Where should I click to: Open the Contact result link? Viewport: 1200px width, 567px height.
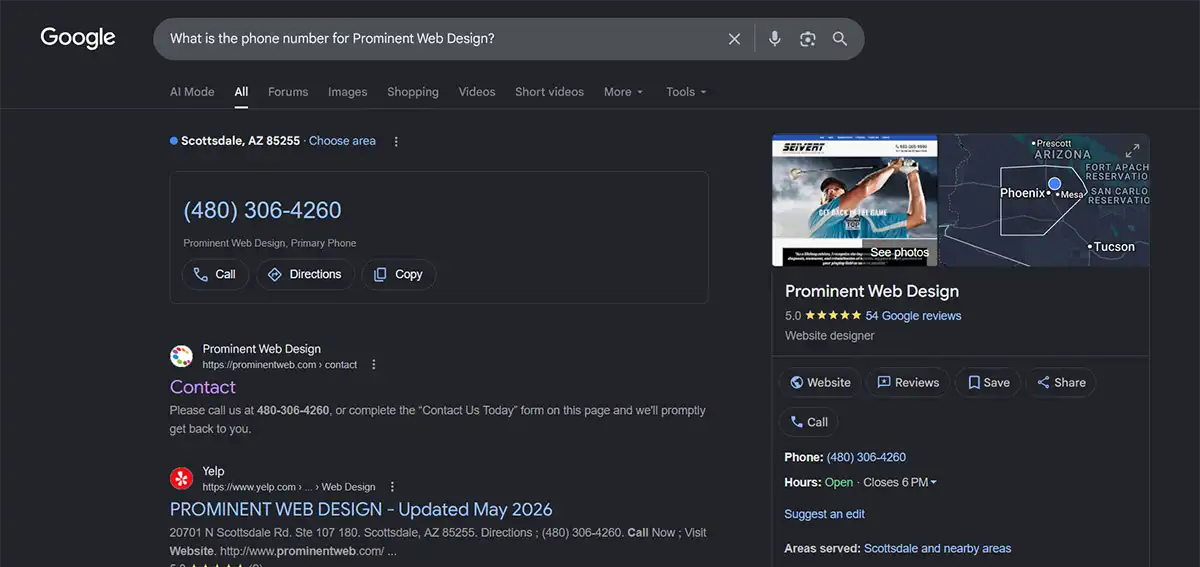coord(203,387)
